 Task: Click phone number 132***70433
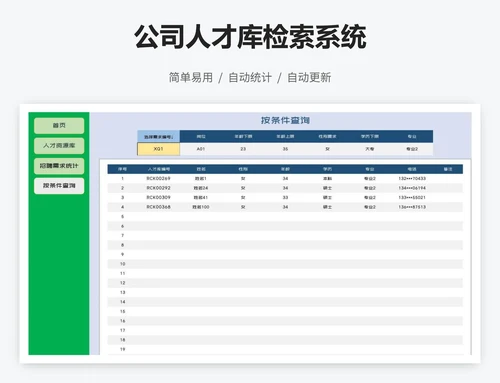pyautogui.click(x=412, y=179)
